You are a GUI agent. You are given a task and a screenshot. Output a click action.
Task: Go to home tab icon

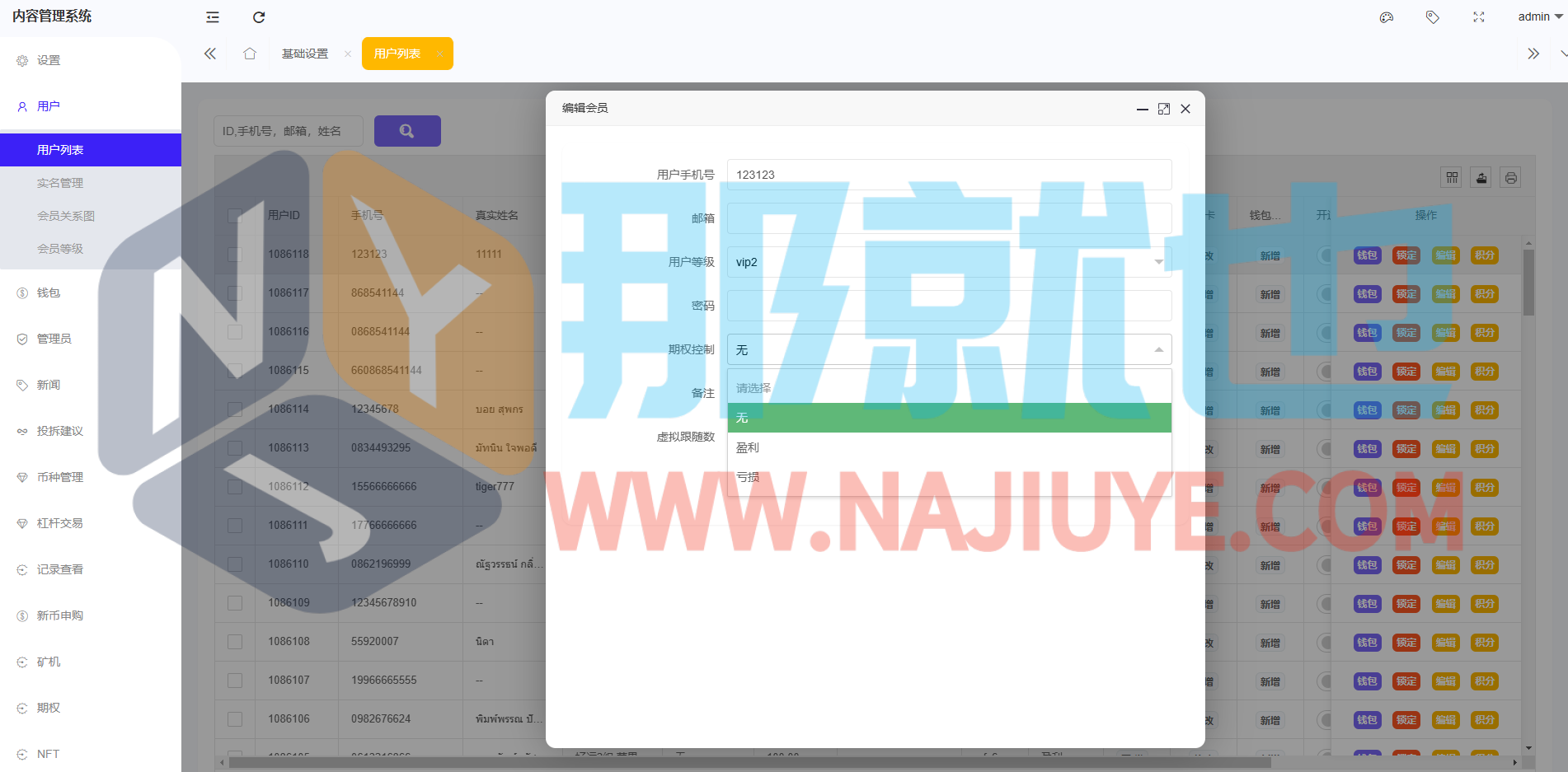click(250, 54)
